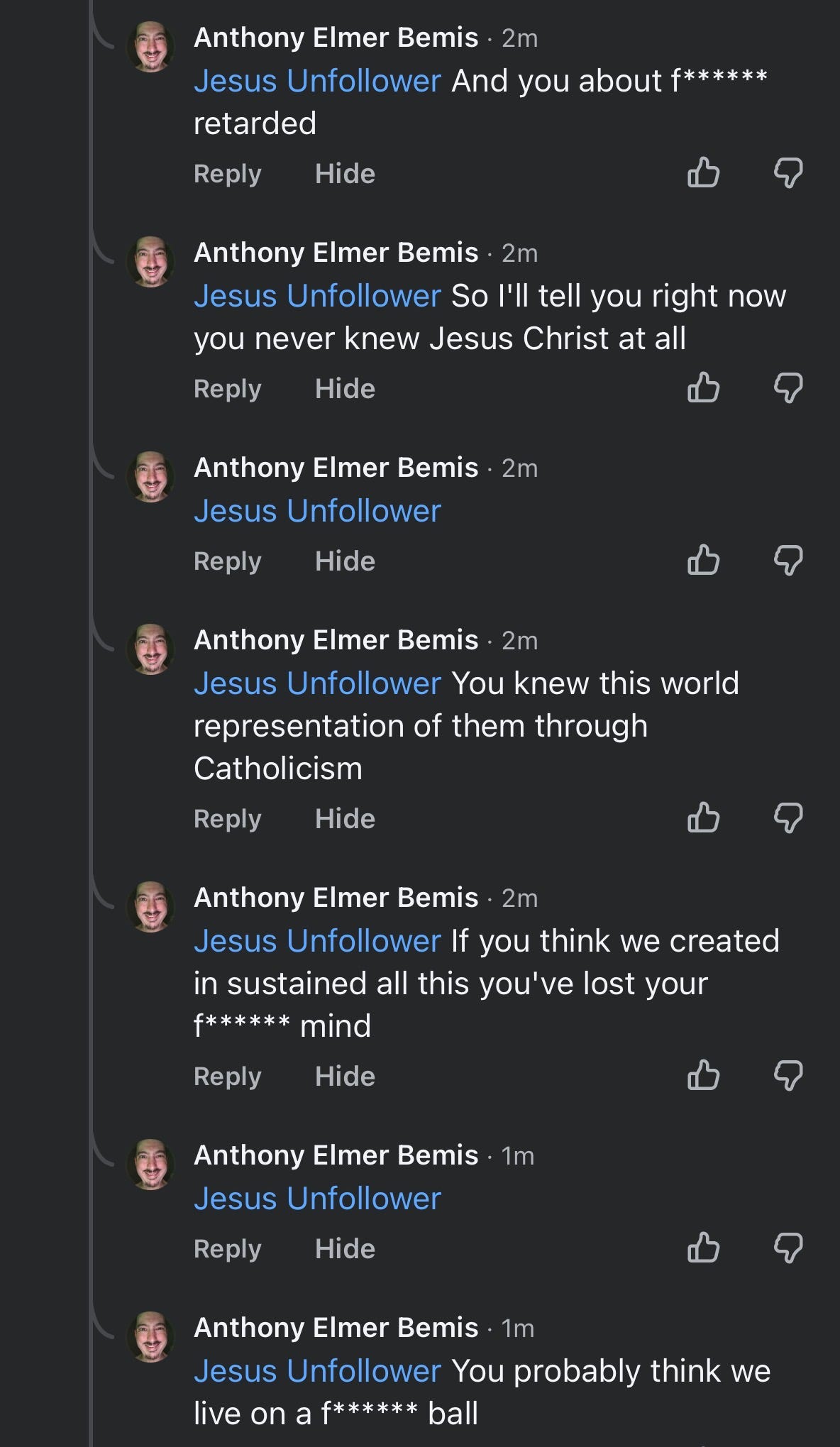Image resolution: width=840 pixels, height=1447 pixels.
Task: Like the "lost your mind" comment
Action: (x=703, y=1075)
